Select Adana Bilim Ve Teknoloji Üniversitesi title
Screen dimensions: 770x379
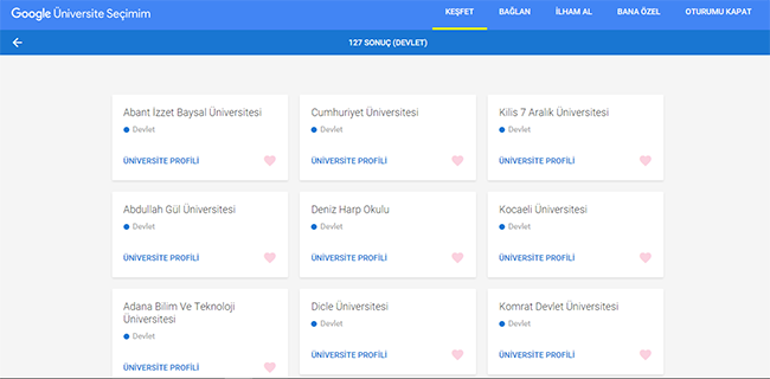pyautogui.click(x=179, y=313)
